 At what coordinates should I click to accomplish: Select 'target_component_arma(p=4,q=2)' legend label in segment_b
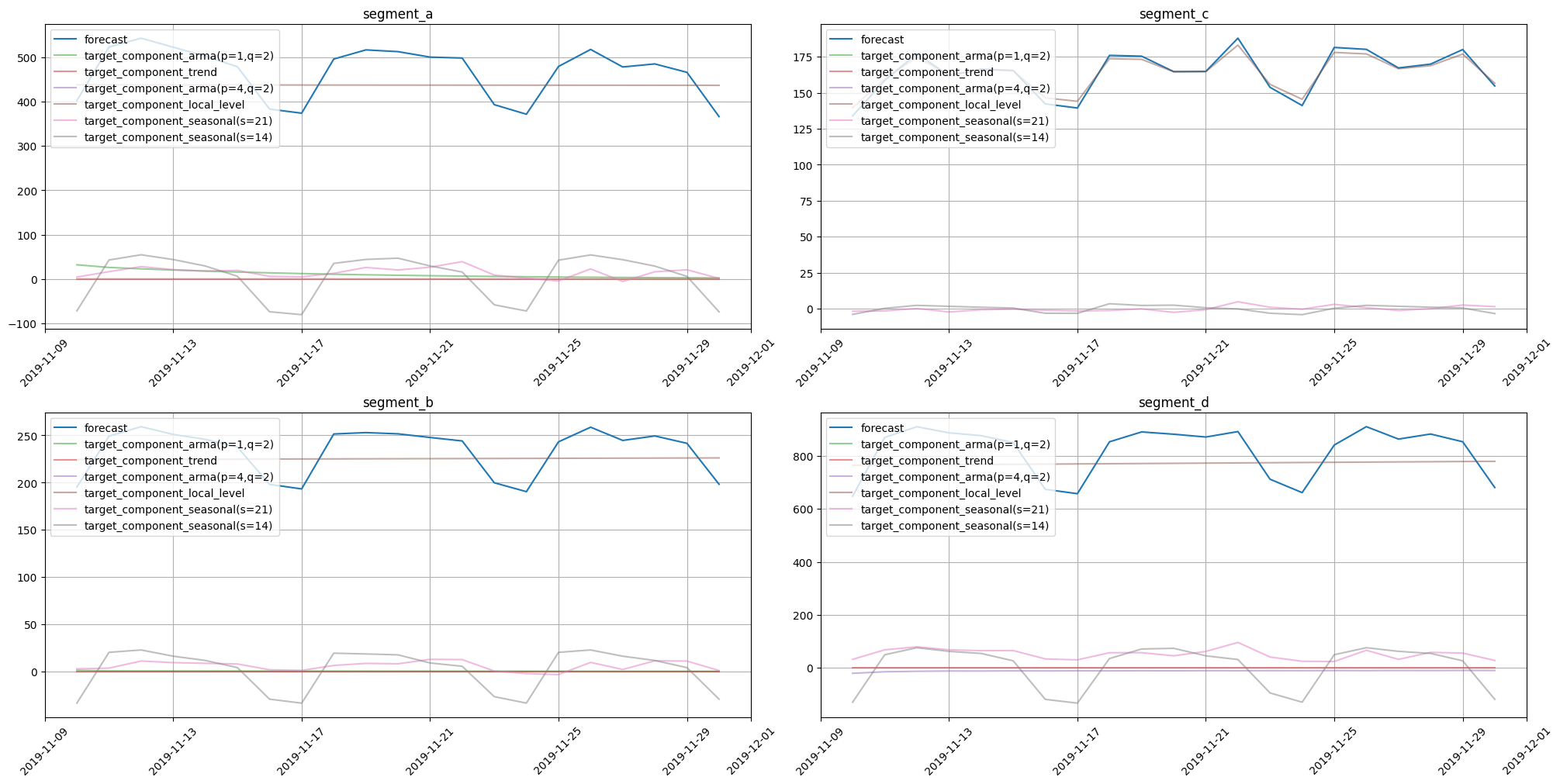178,477
